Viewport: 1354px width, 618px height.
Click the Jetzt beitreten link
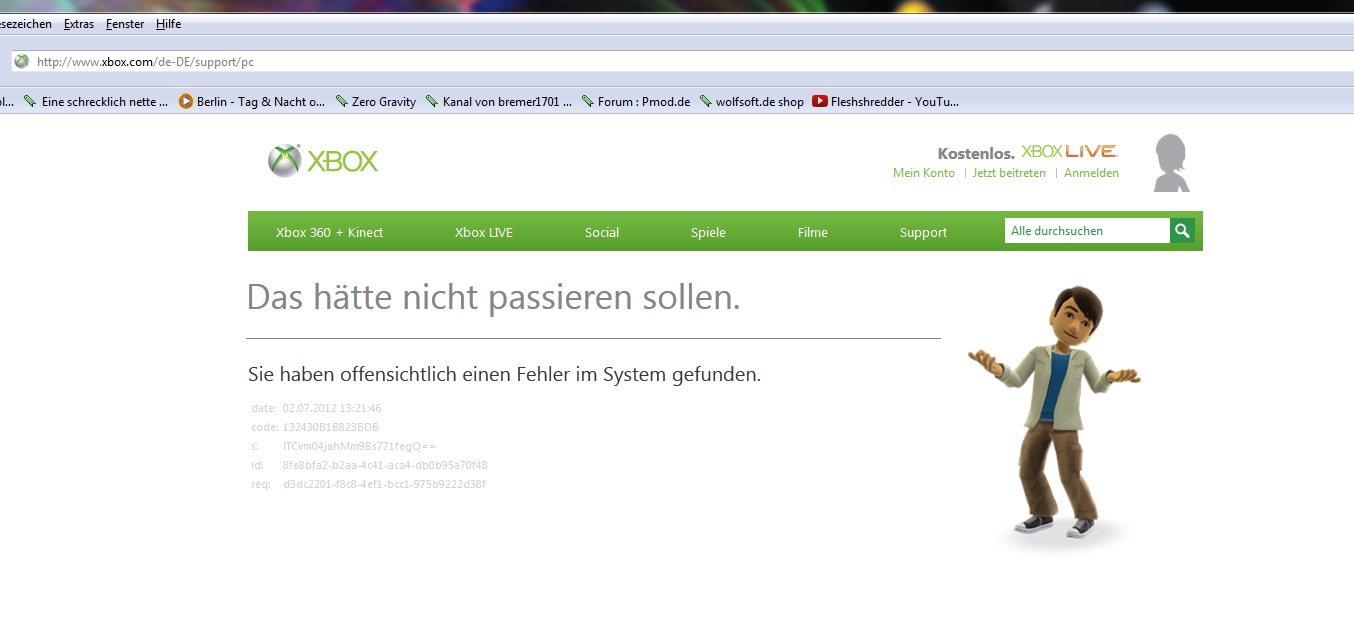click(x=1009, y=173)
